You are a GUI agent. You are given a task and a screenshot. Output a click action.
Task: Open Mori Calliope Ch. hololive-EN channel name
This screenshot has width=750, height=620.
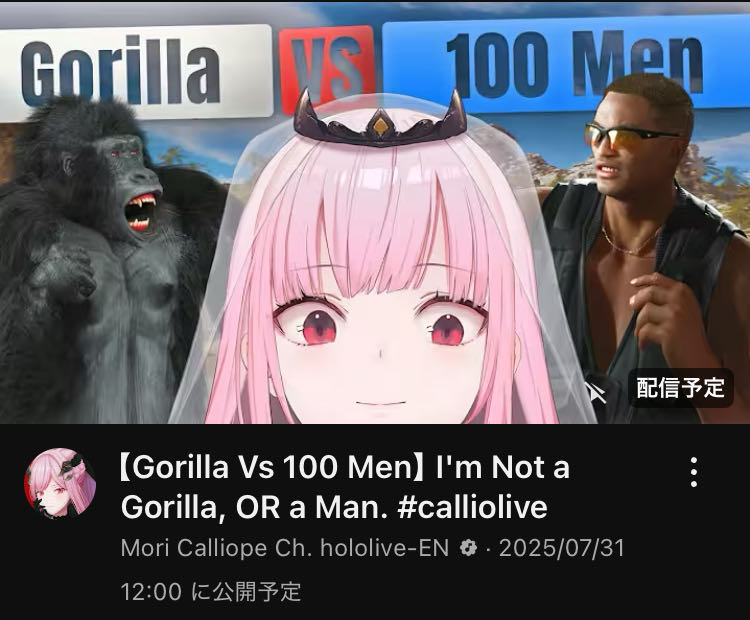click(x=285, y=548)
